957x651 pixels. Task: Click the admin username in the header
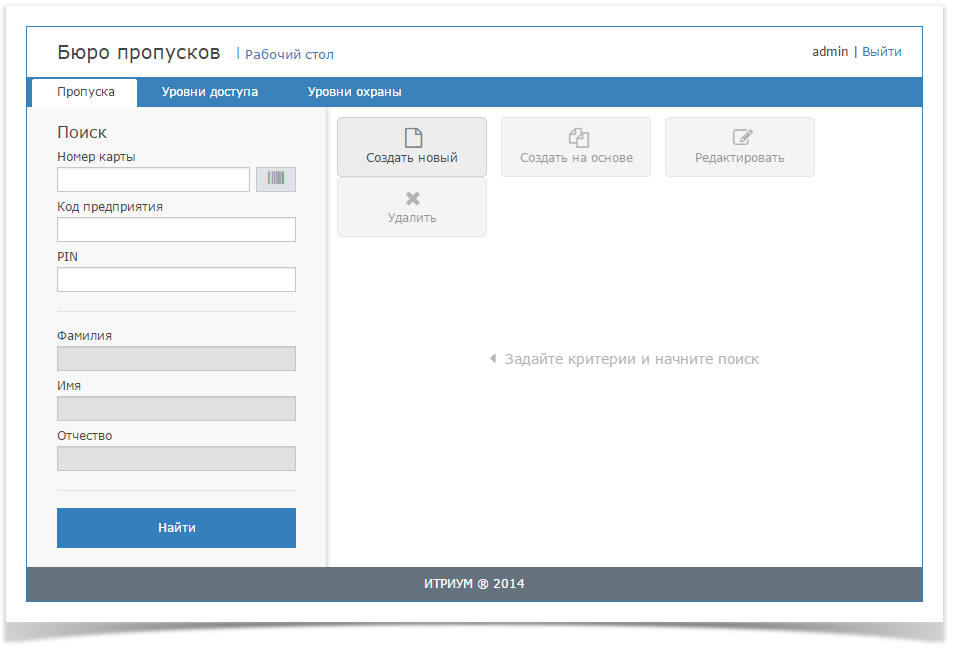[829, 52]
